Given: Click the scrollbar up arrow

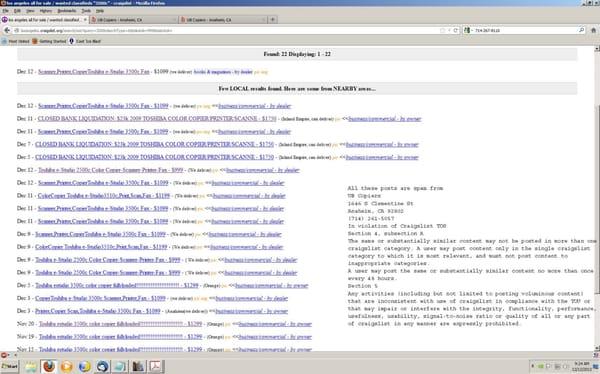Looking at the screenshot, I should 597,49.
